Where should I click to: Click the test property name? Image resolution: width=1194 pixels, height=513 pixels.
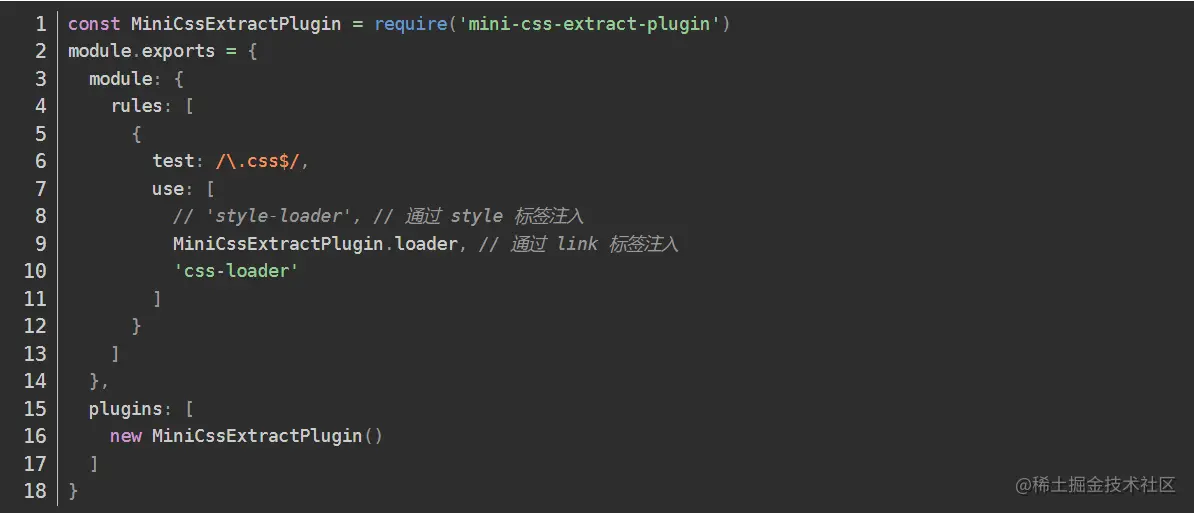point(173,161)
